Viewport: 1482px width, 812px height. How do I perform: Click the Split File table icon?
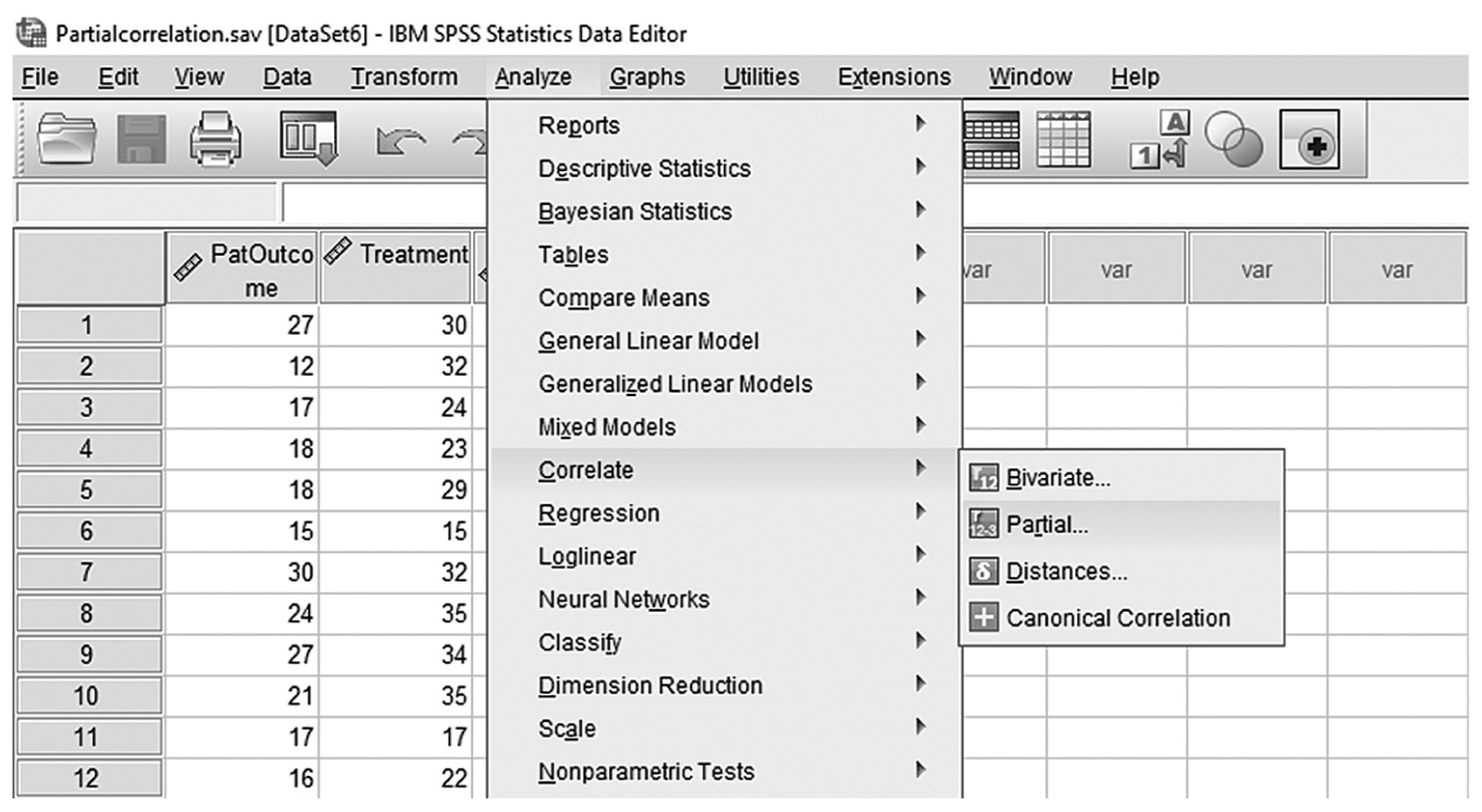[x=991, y=140]
